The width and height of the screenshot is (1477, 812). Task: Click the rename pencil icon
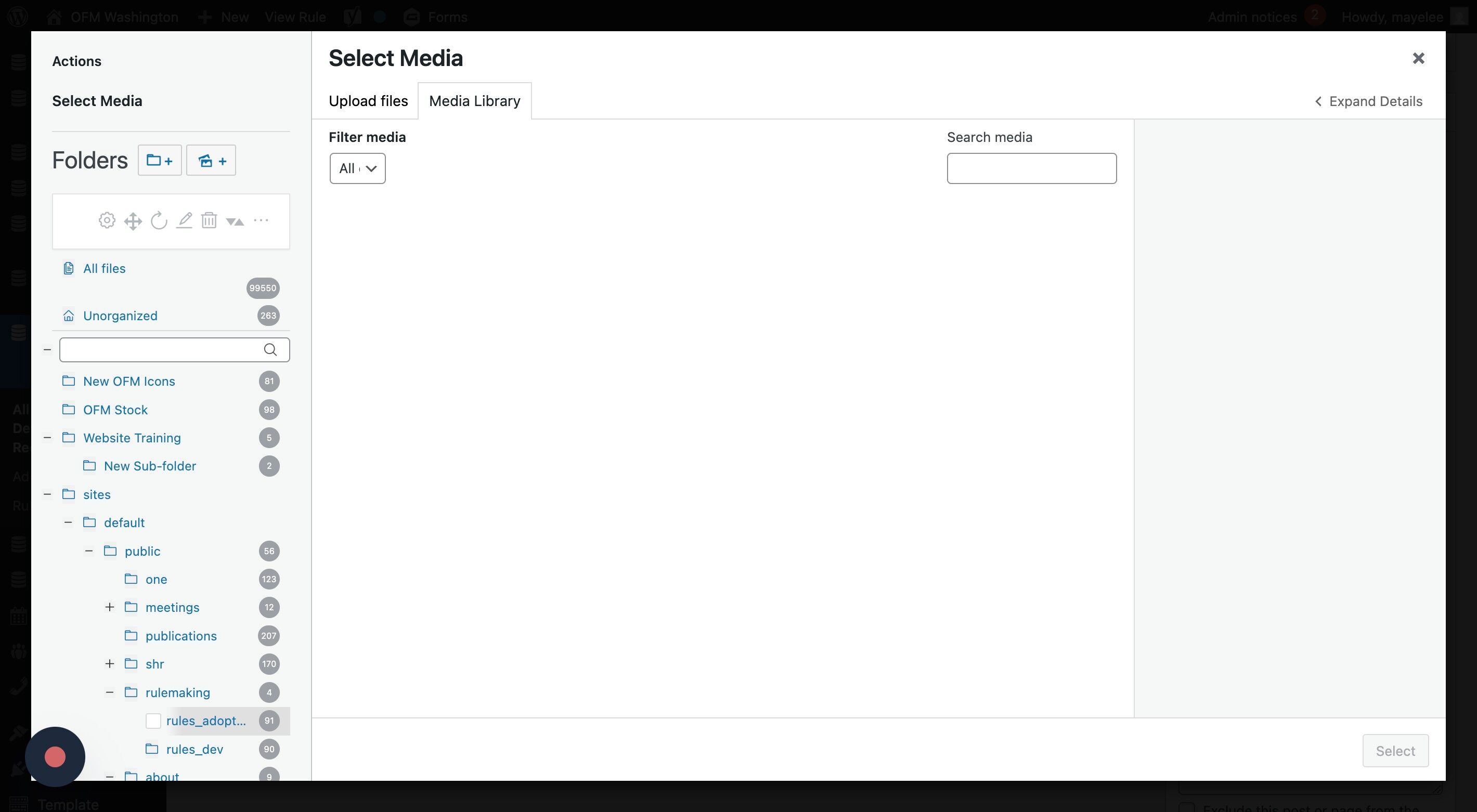(184, 220)
